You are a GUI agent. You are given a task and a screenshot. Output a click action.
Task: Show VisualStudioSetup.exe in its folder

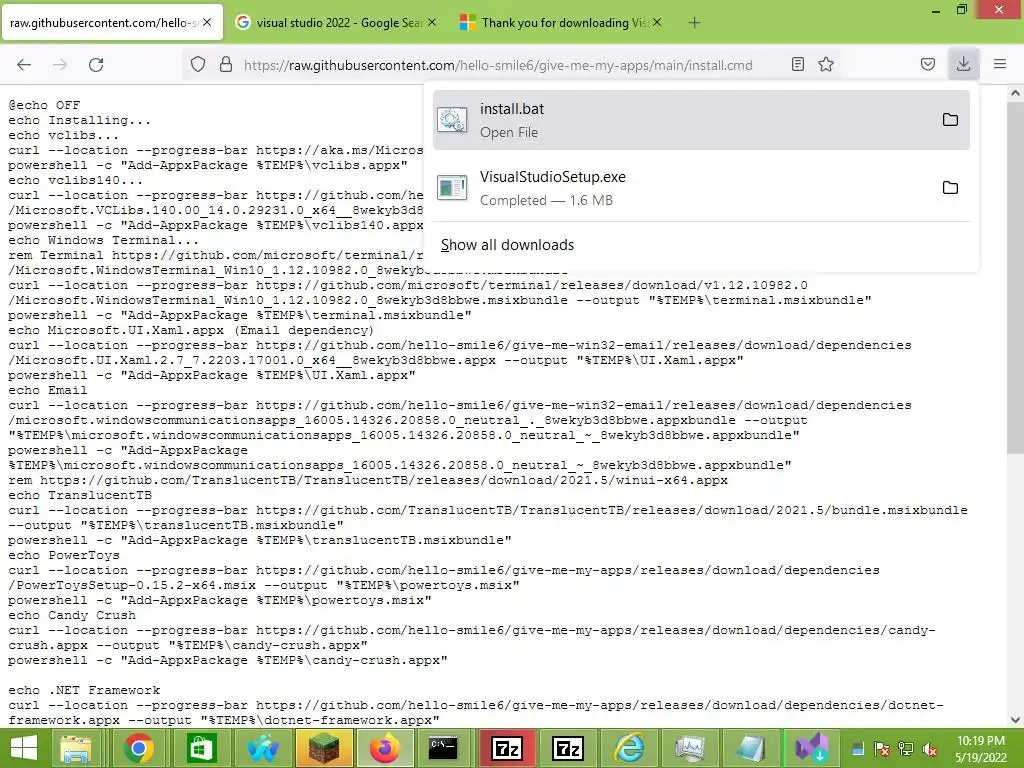[x=950, y=187]
